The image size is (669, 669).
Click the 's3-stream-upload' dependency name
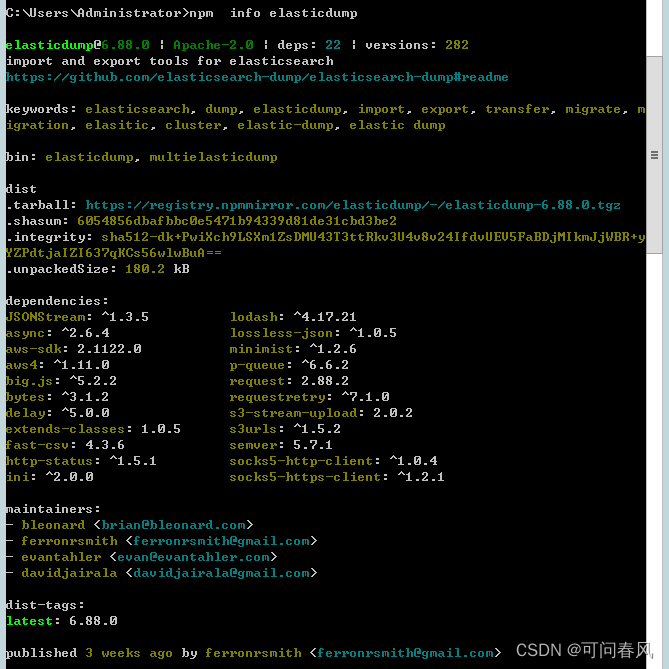294,413
